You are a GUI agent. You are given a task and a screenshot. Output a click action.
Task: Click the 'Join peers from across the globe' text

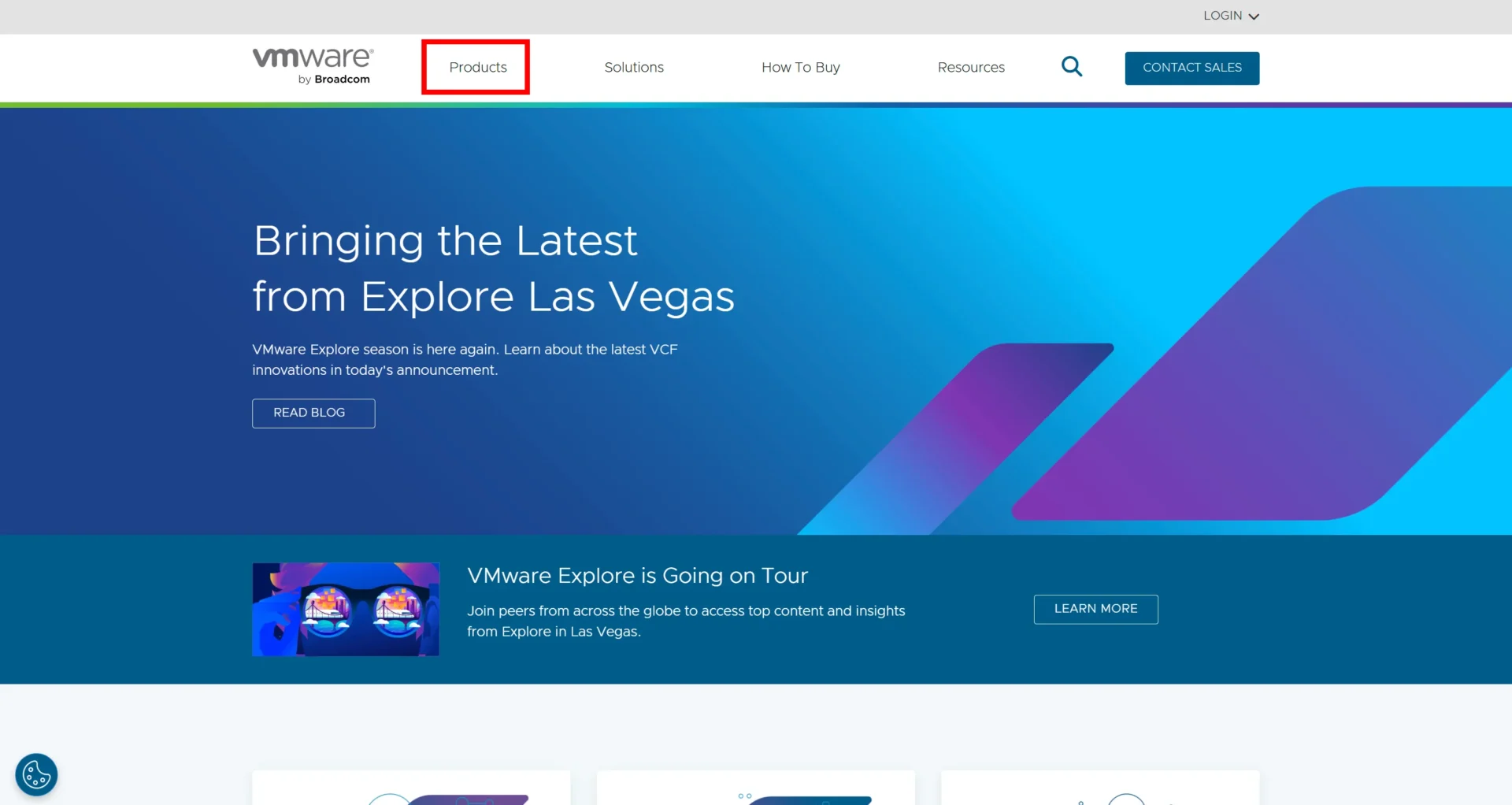click(x=686, y=621)
